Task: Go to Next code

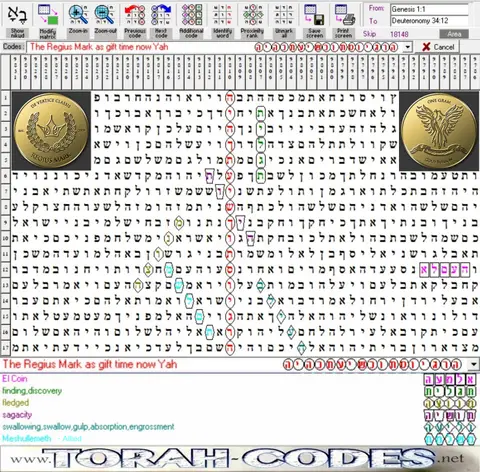Action: [x=161, y=15]
